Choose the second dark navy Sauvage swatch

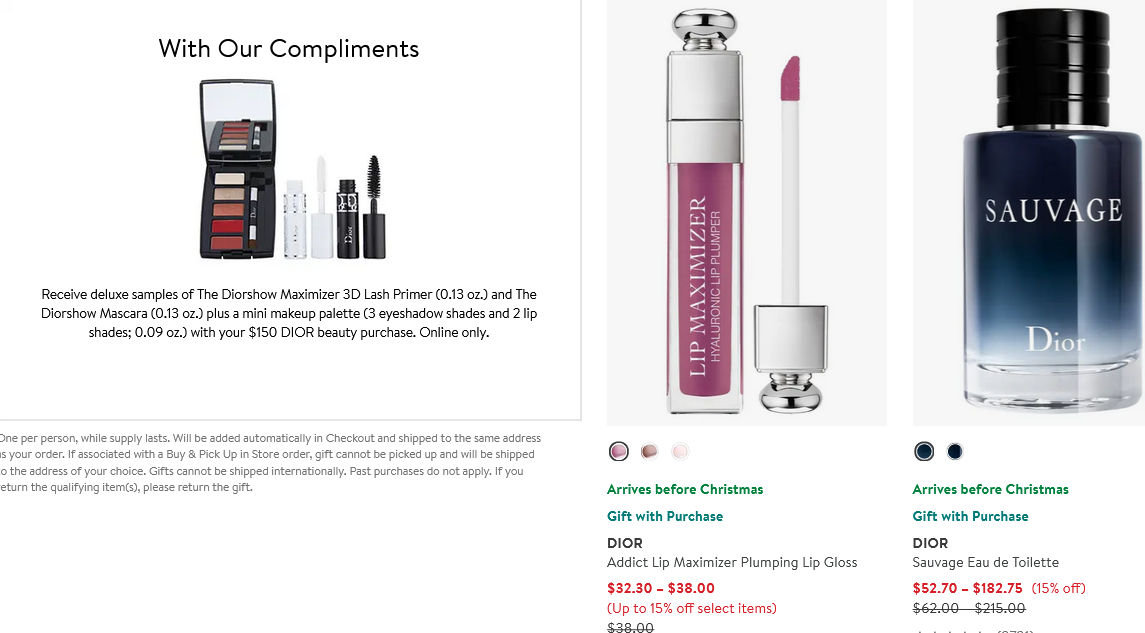click(954, 451)
